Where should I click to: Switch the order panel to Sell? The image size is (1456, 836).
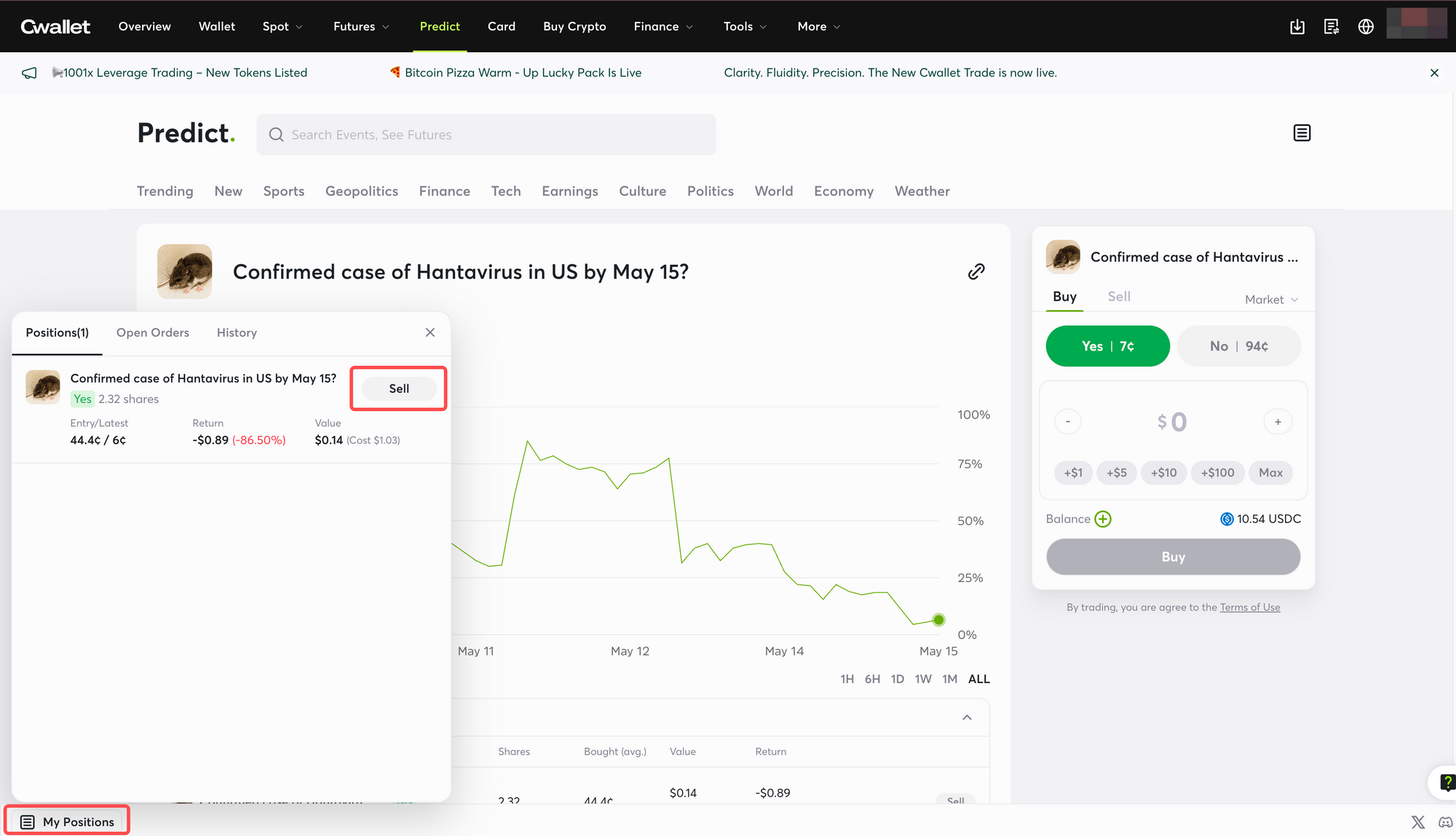[x=1119, y=296]
